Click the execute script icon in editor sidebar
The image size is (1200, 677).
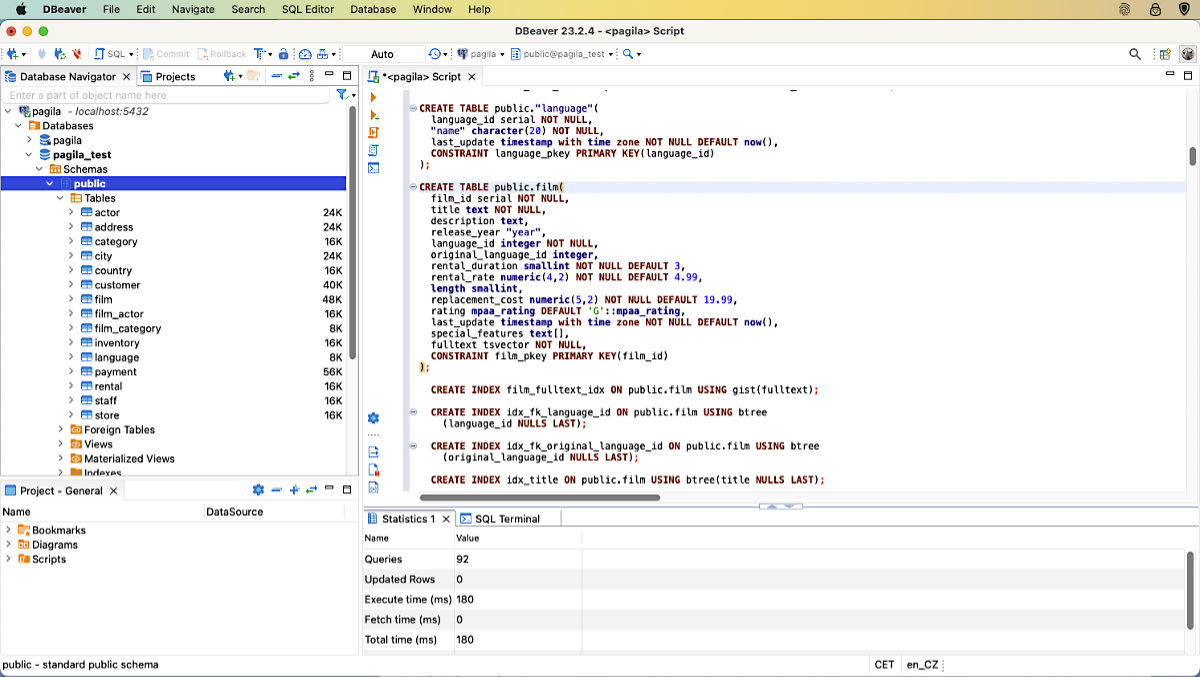pos(374,132)
